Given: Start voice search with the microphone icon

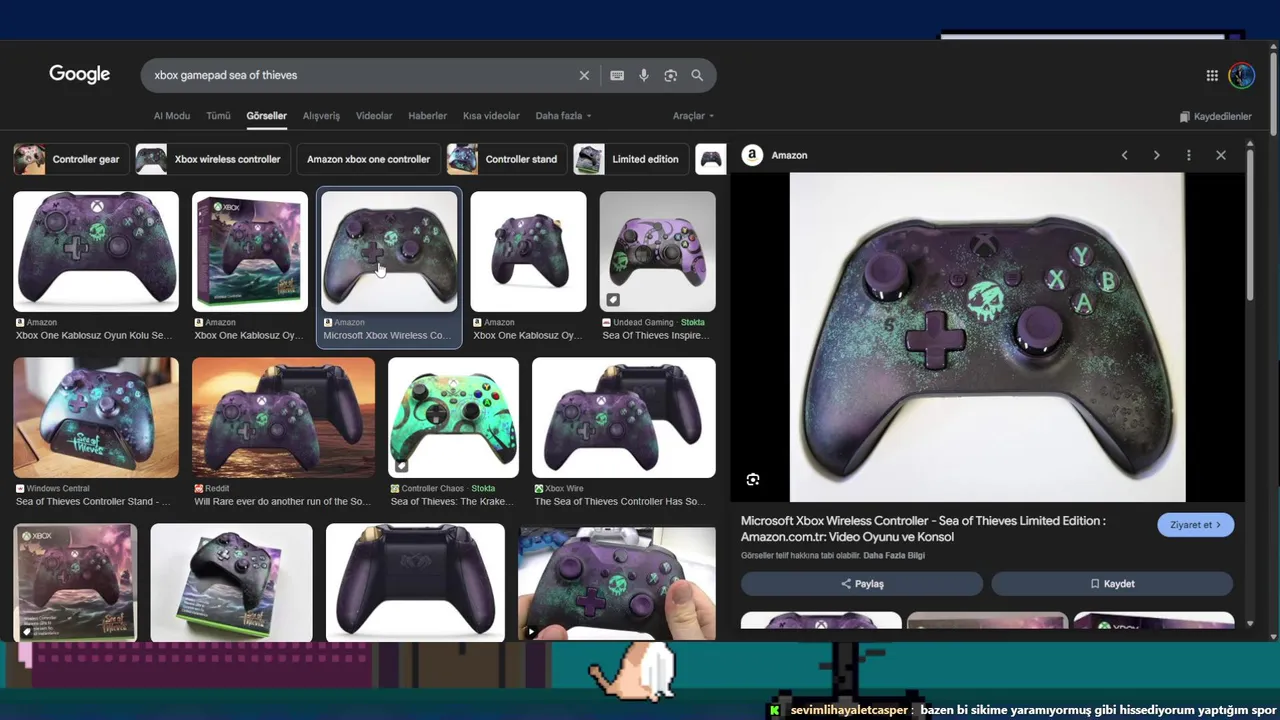Looking at the screenshot, I should pyautogui.click(x=644, y=75).
